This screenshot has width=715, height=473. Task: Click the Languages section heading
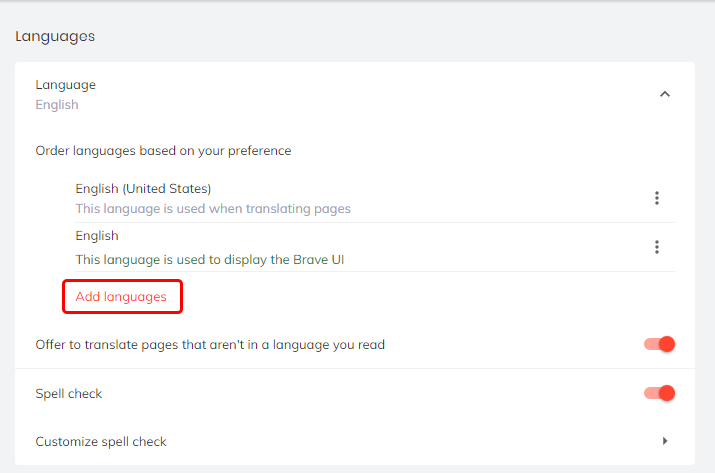(55, 37)
